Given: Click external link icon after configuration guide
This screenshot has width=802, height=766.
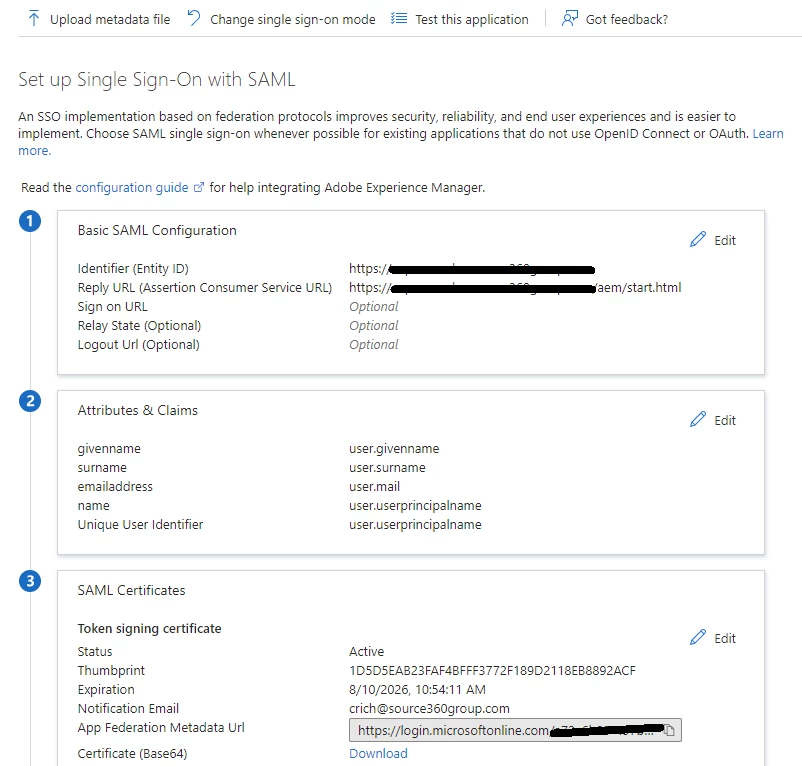Looking at the screenshot, I should point(199,188).
